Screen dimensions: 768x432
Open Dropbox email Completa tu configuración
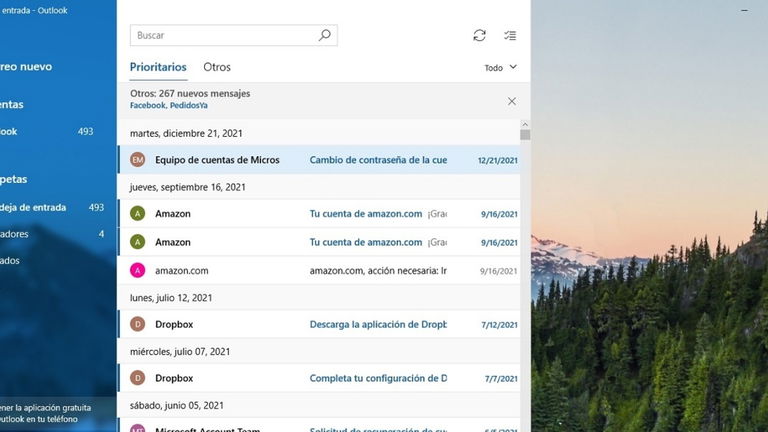tap(319, 378)
